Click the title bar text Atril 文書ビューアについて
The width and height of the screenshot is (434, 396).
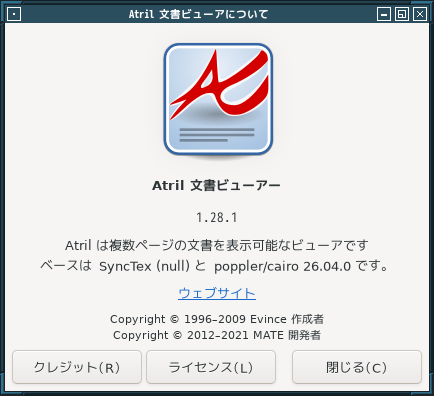point(198,14)
